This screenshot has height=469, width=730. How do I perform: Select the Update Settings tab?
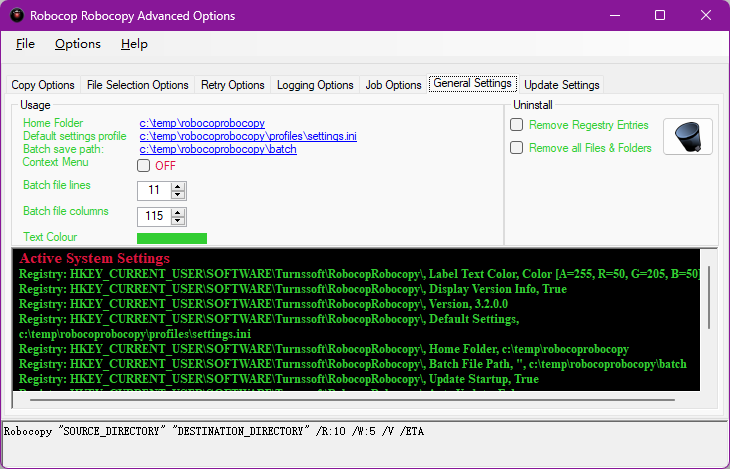tap(561, 85)
